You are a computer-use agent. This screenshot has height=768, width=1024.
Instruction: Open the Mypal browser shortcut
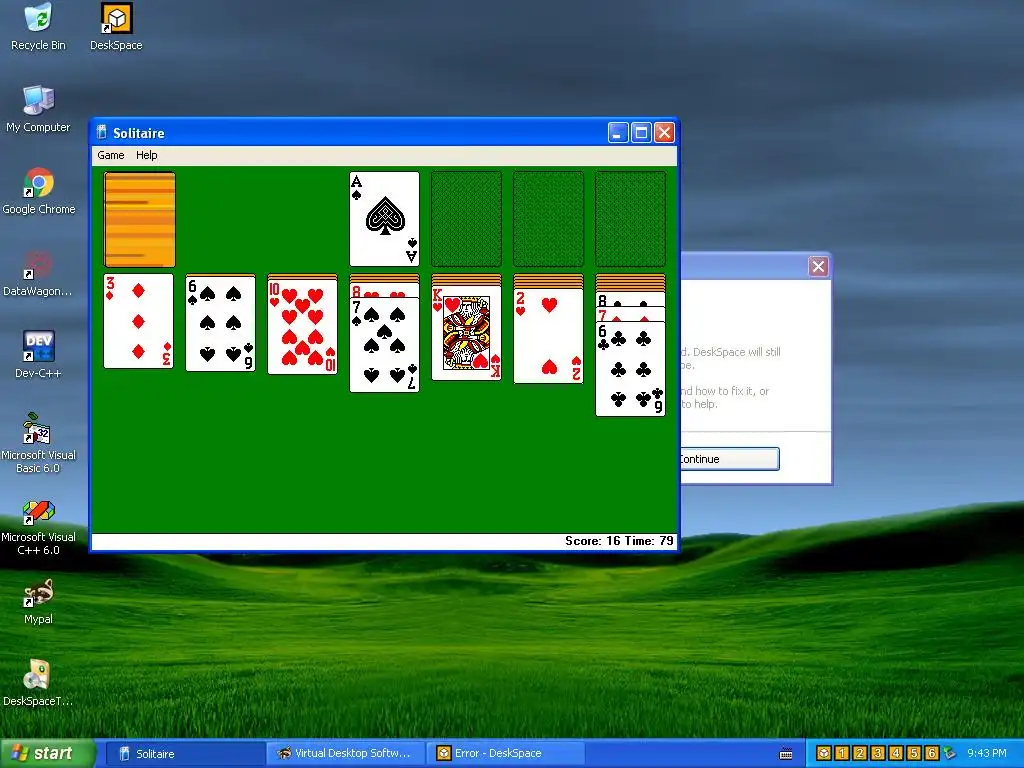click(39, 601)
